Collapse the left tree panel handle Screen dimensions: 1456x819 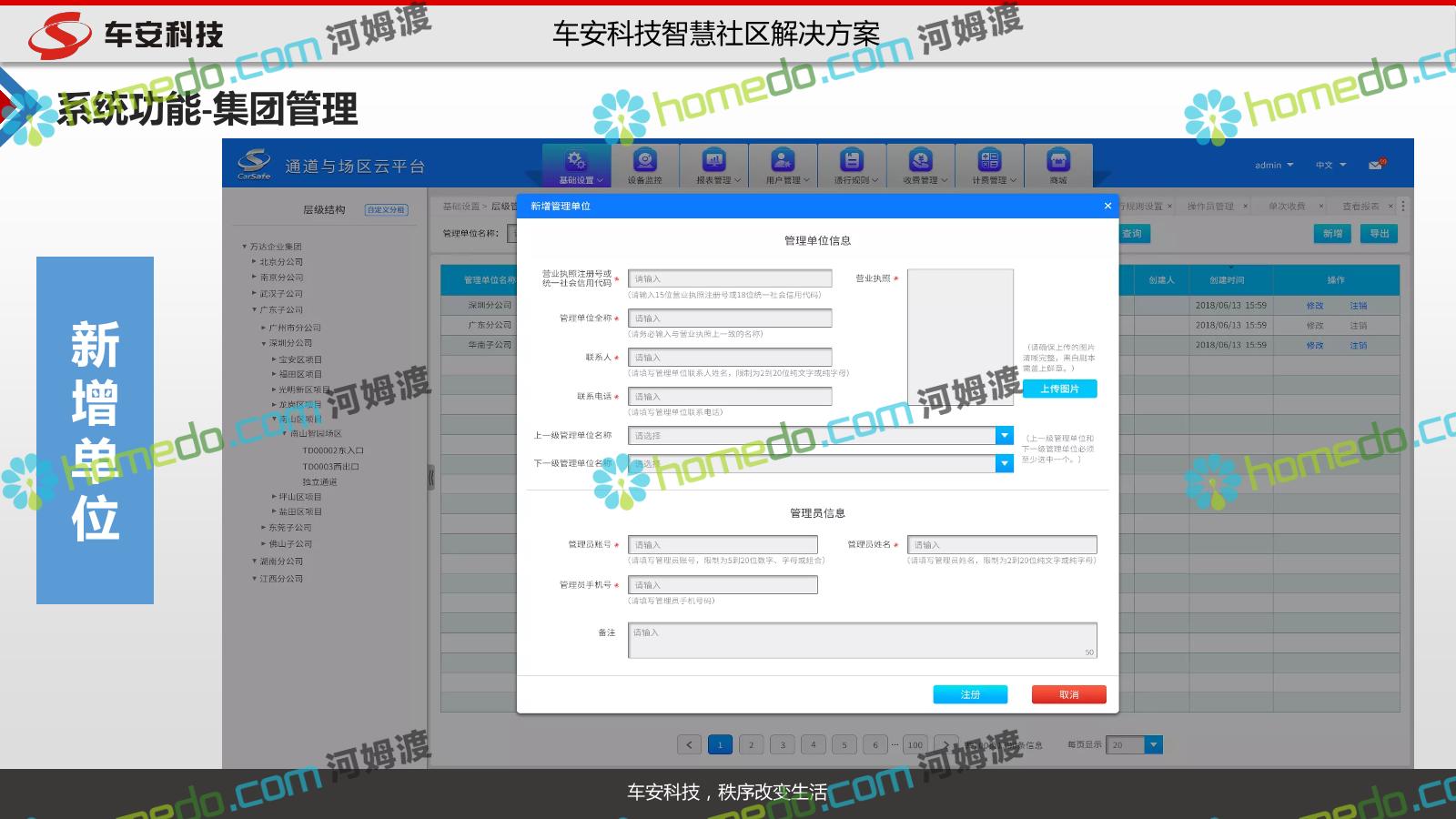point(431,477)
